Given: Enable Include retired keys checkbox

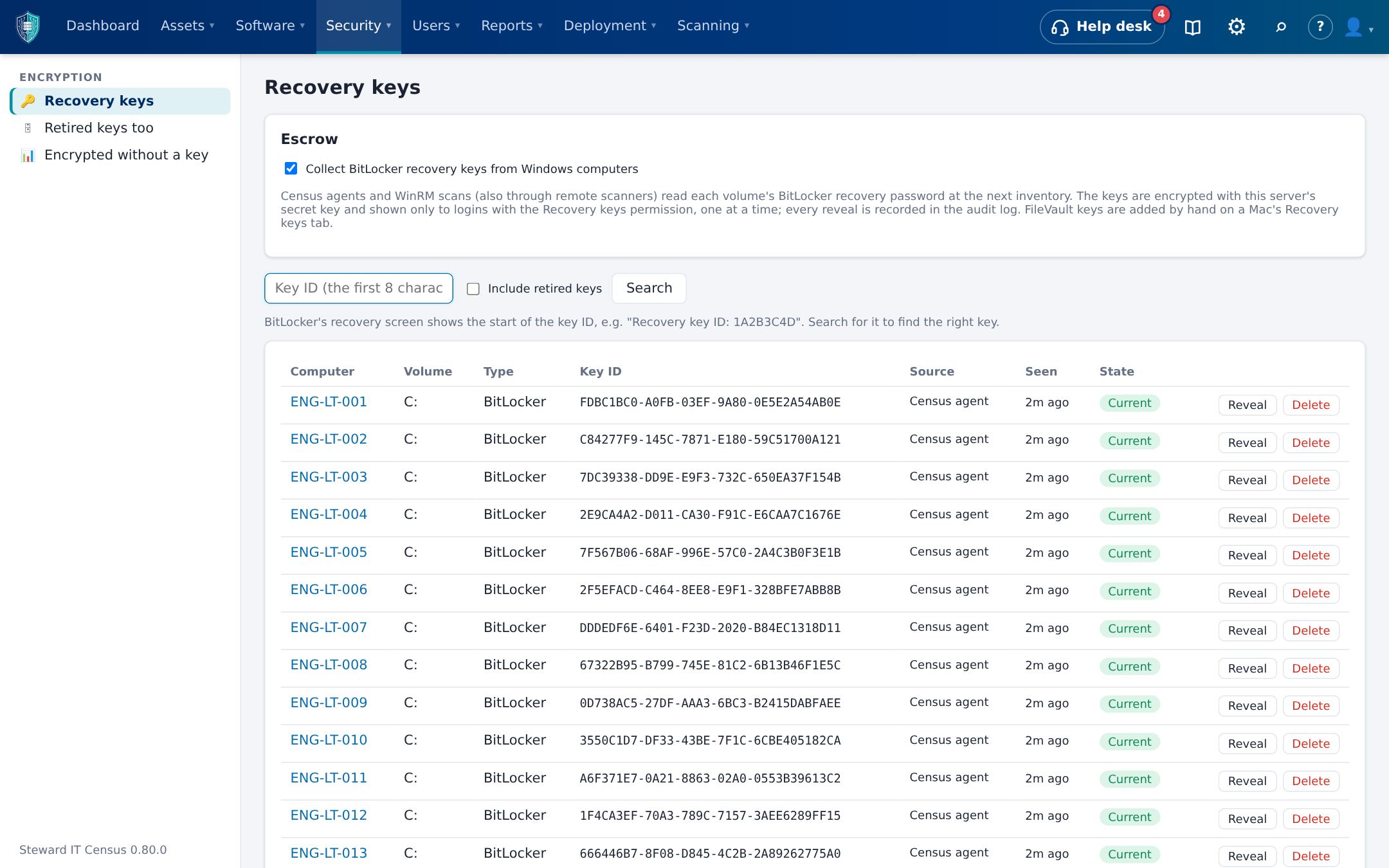Looking at the screenshot, I should (x=473, y=289).
